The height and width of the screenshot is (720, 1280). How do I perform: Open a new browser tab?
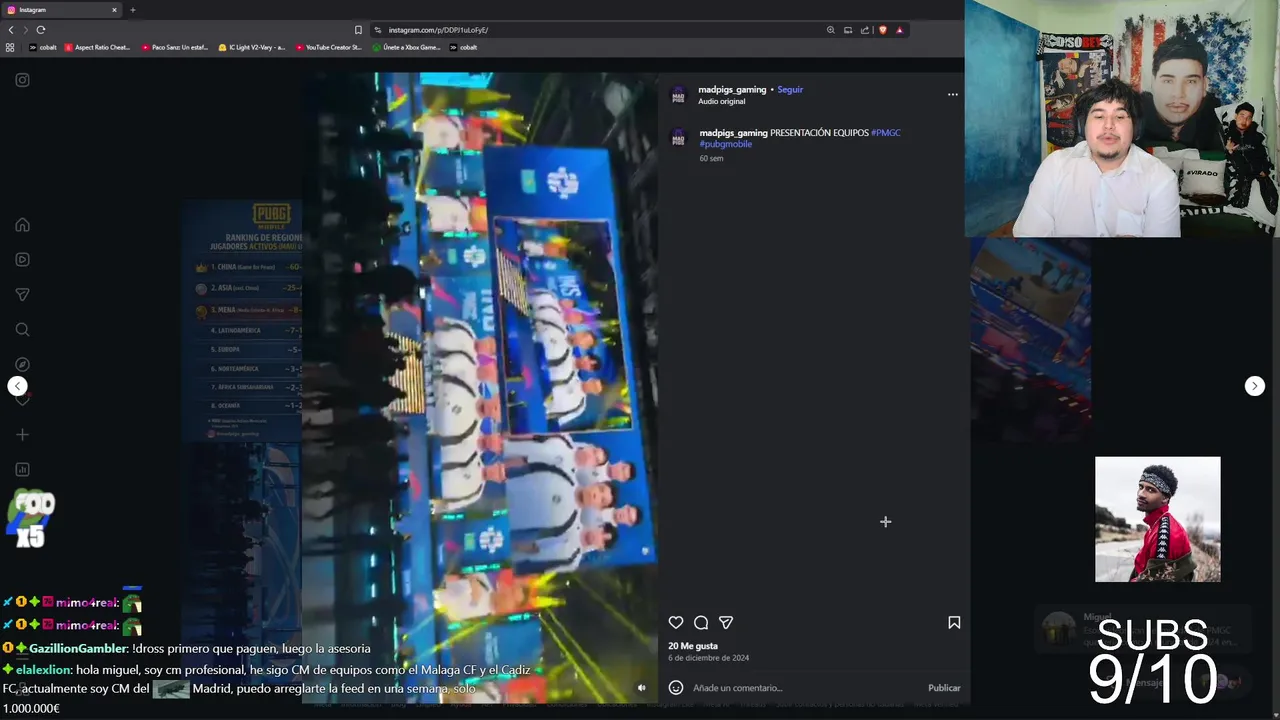[x=132, y=10]
